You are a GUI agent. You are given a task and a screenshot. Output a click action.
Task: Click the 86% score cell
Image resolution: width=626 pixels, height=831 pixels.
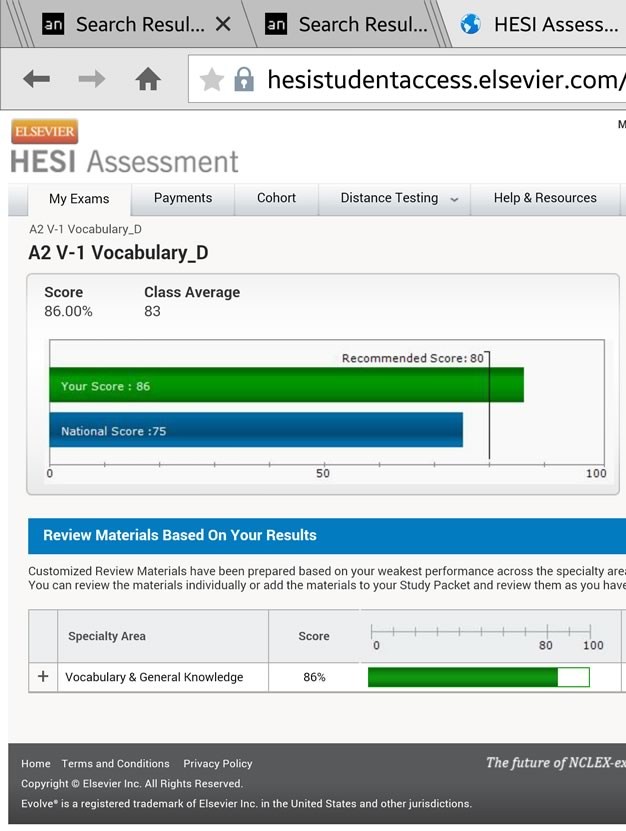point(314,677)
